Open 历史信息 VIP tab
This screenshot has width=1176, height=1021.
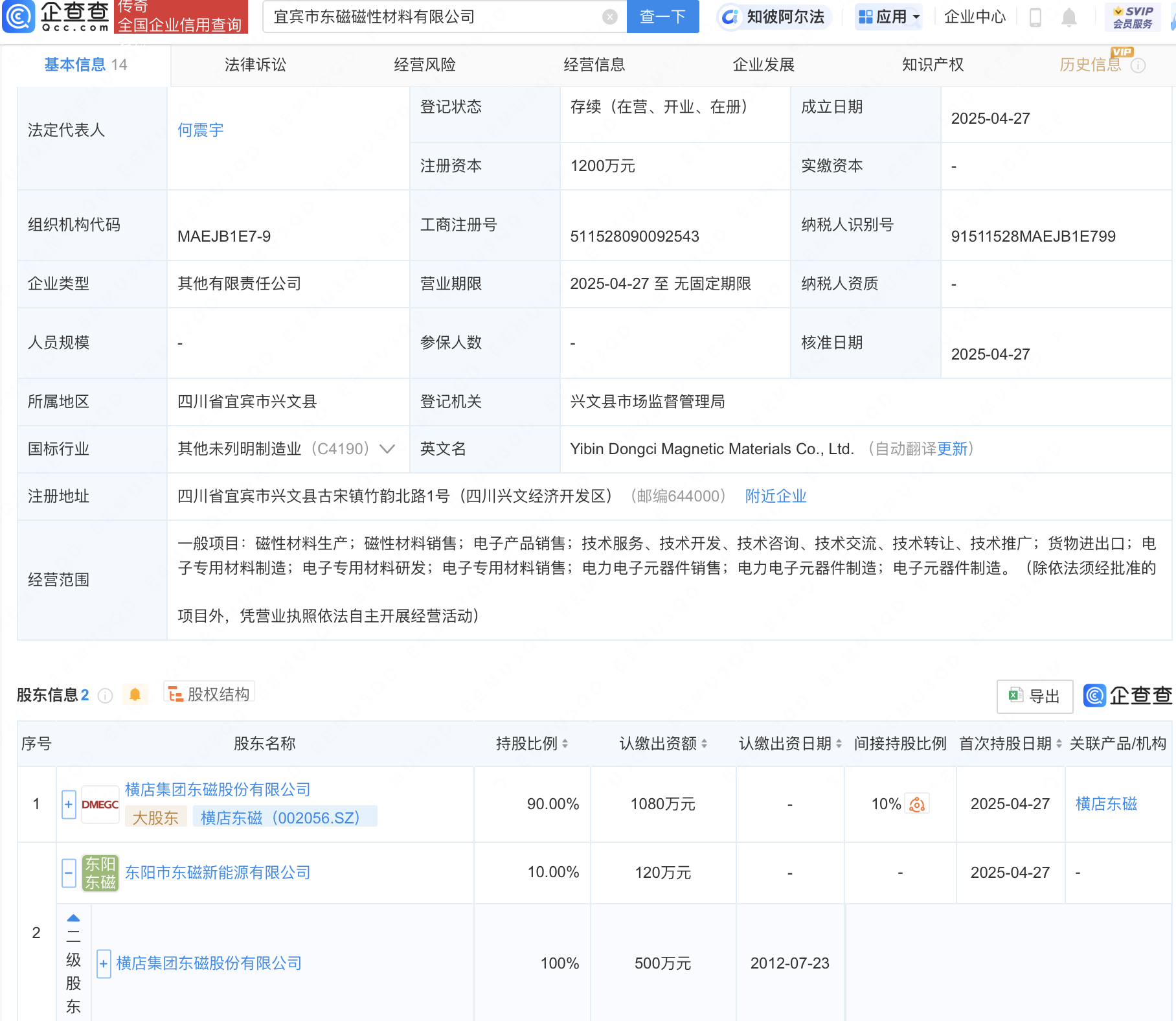[1091, 65]
